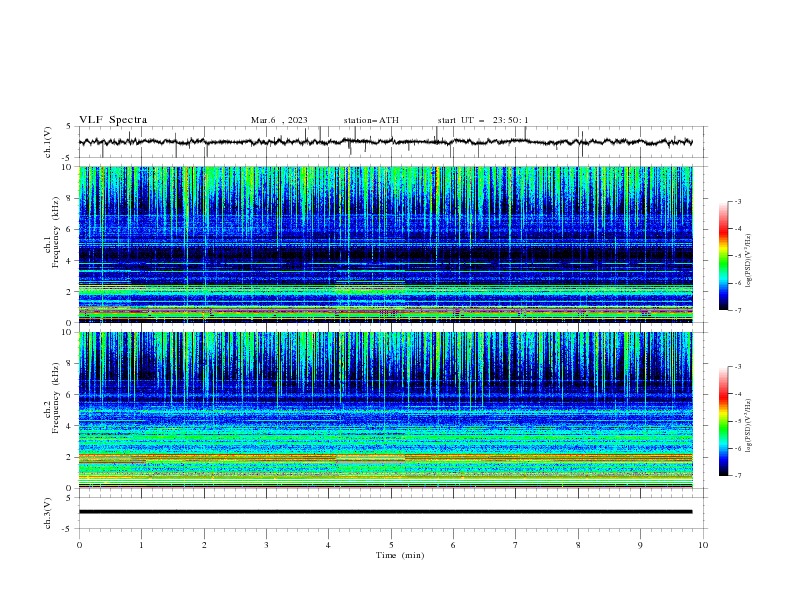Click the "5" volt tick on ch.1(V) axis
Image resolution: width=792 pixels, height=612 pixels.
click(70, 127)
